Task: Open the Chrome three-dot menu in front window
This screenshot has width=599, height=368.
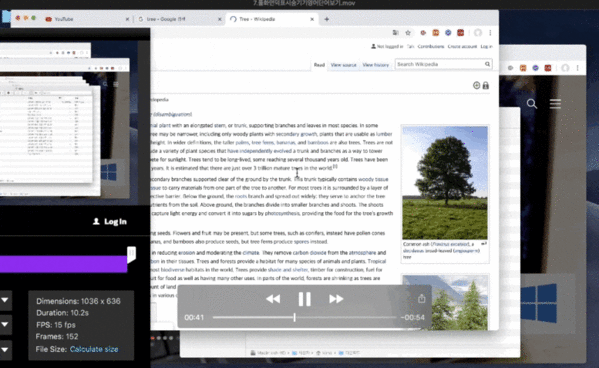Action: [x=490, y=33]
